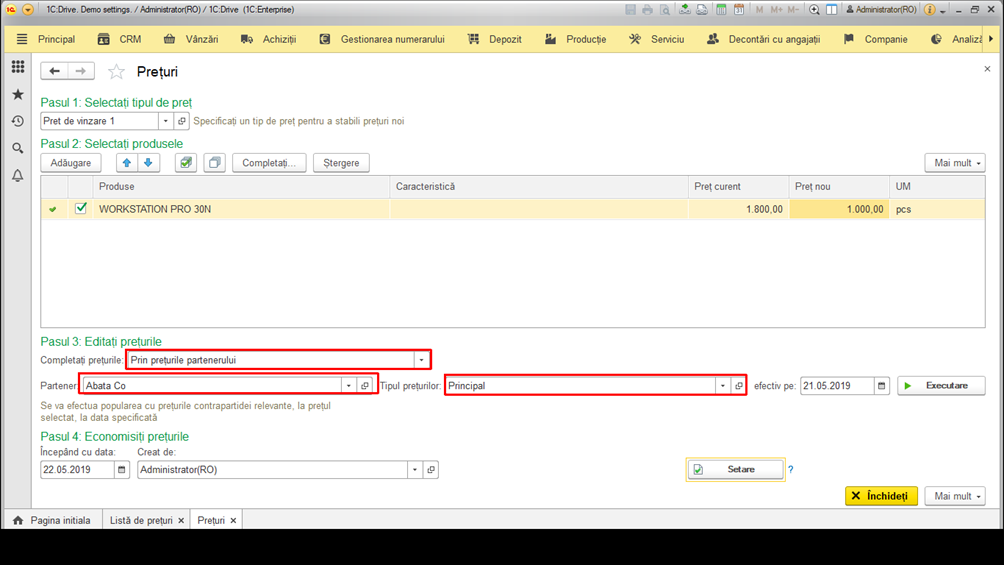
Task: Click the Setare button
Action: coord(735,470)
